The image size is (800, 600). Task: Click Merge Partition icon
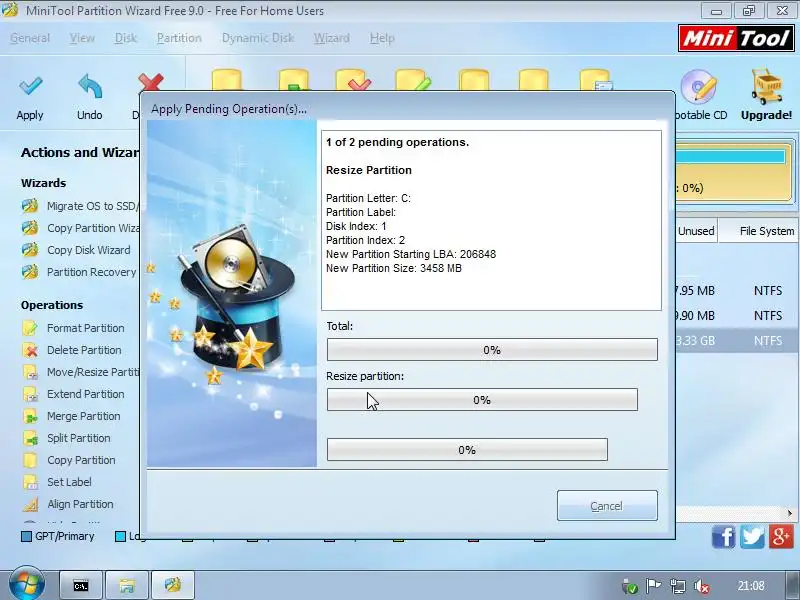[30, 416]
